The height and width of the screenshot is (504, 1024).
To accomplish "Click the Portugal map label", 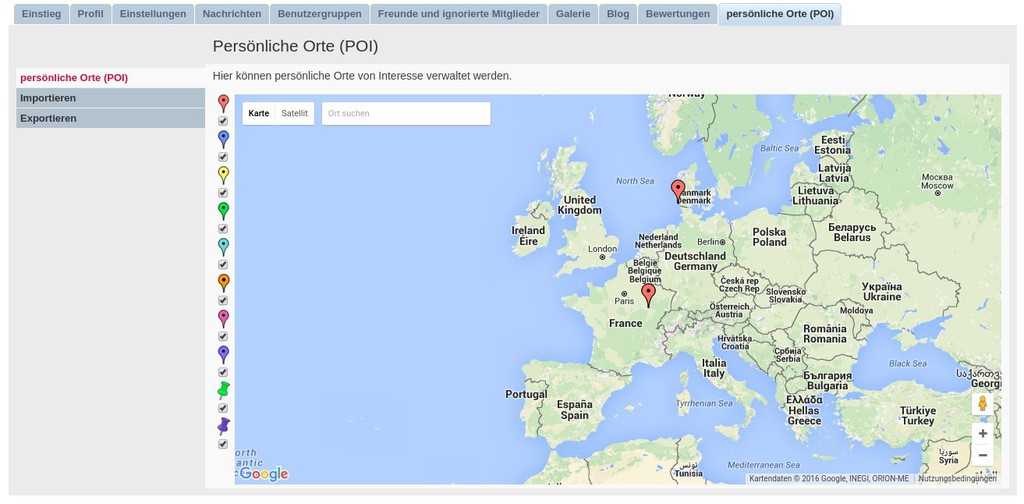I will pyautogui.click(x=526, y=394).
